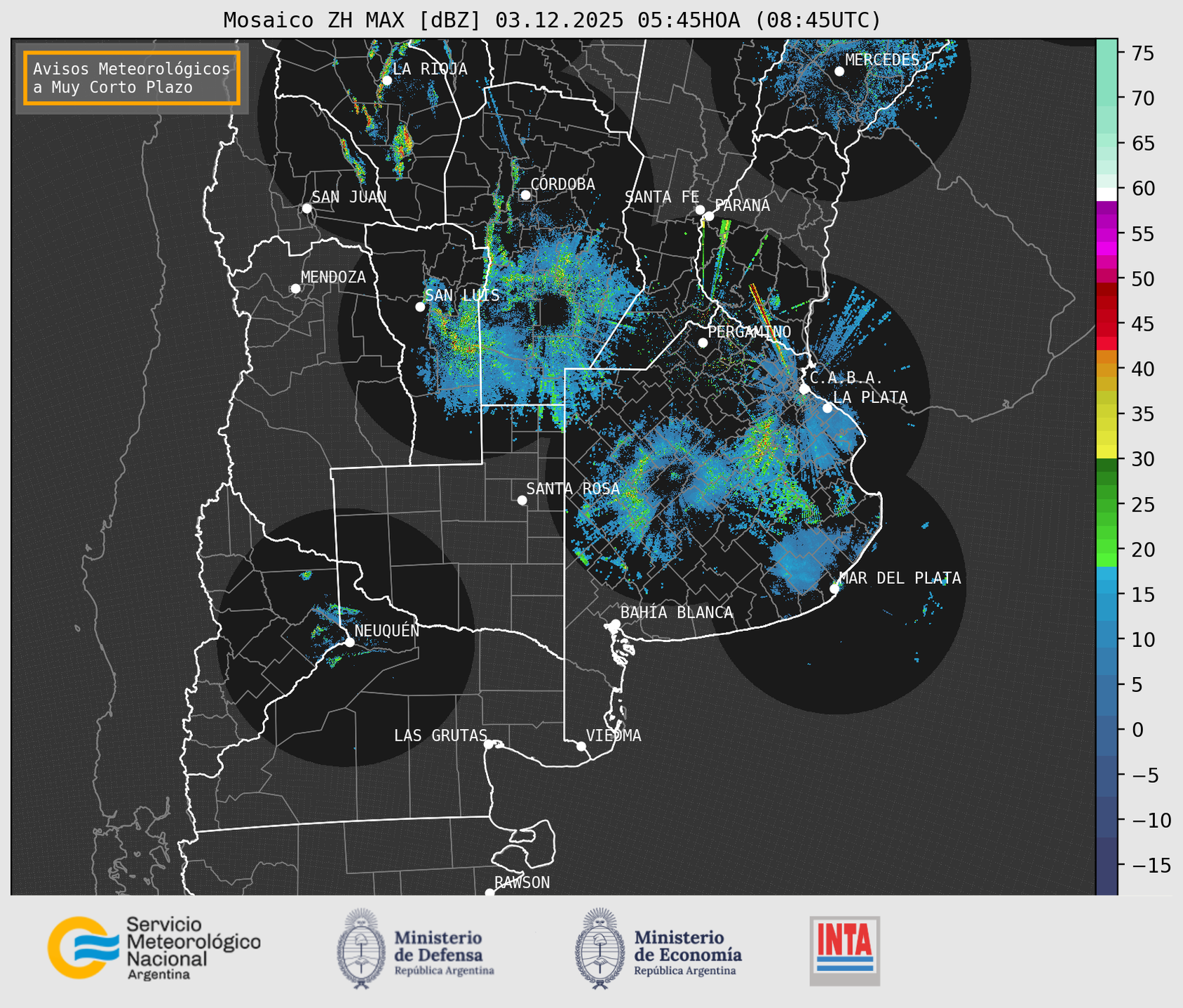Viewport: 1183px width, 1008px height.
Task: Click the BAHÍA BLANCA label text
Action: pos(677,613)
